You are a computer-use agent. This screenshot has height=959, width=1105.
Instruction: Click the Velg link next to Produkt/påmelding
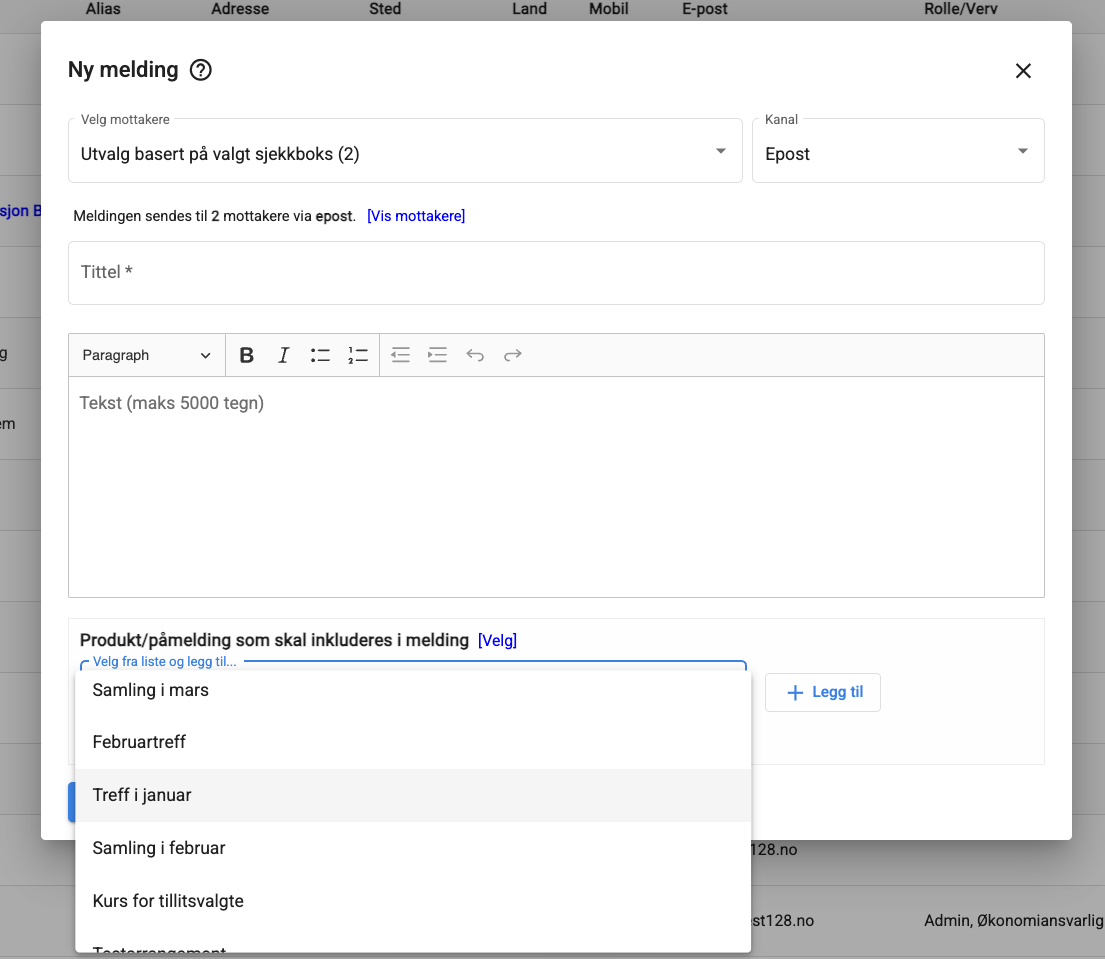coord(498,641)
